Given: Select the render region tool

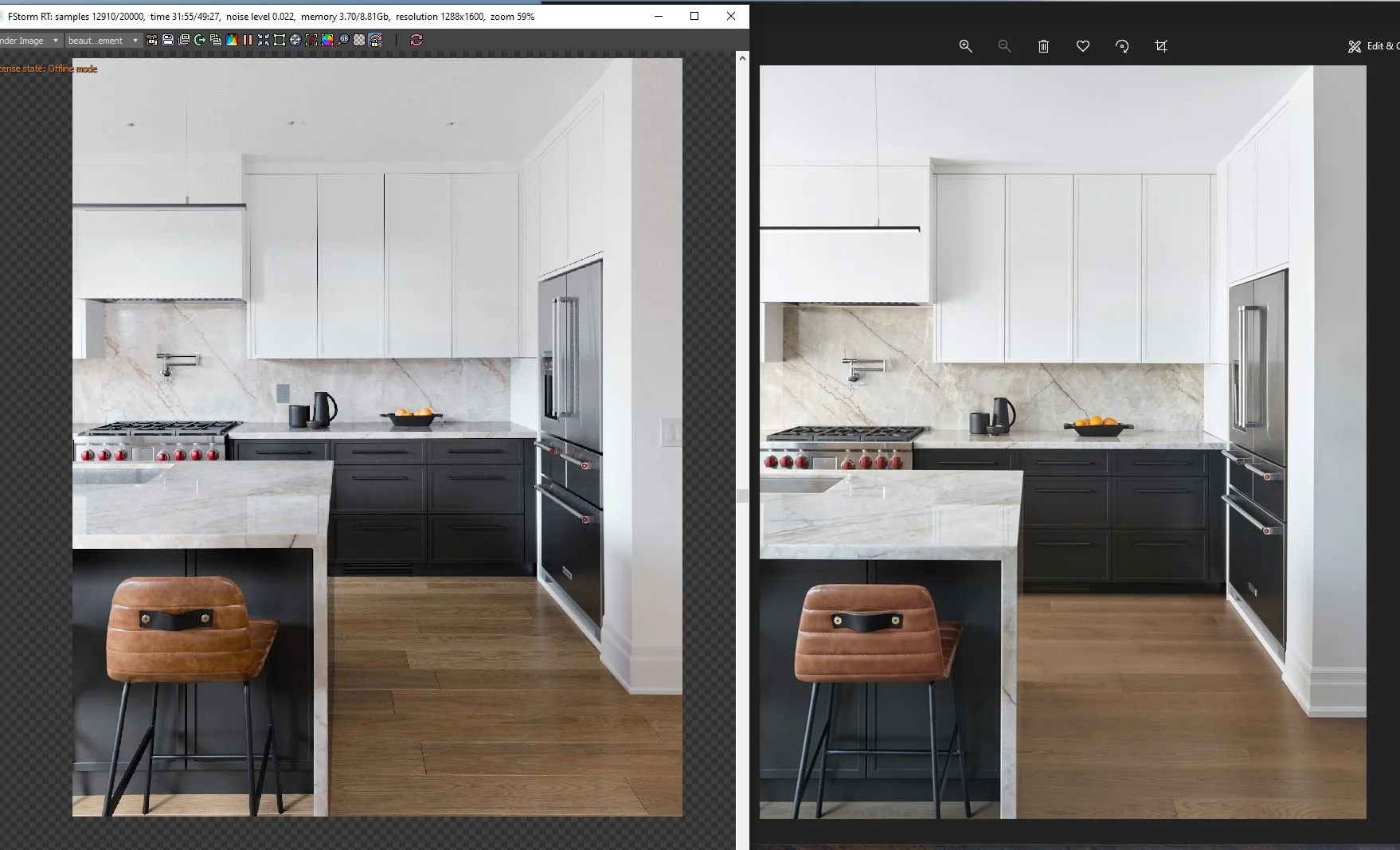Looking at the screenshot, I should point(279,40).
